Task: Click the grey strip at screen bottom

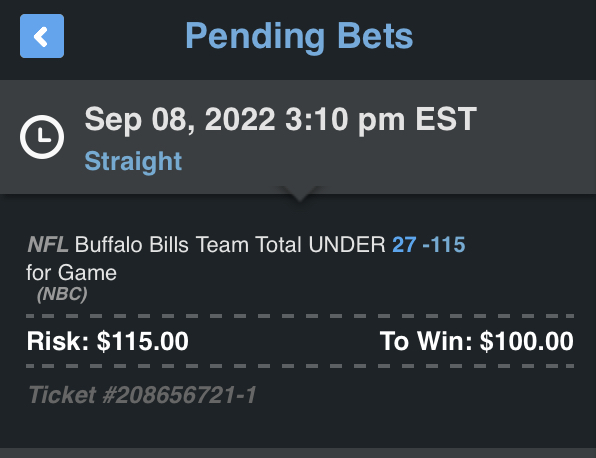Action: pyautogui.click(x=298, y=453)
